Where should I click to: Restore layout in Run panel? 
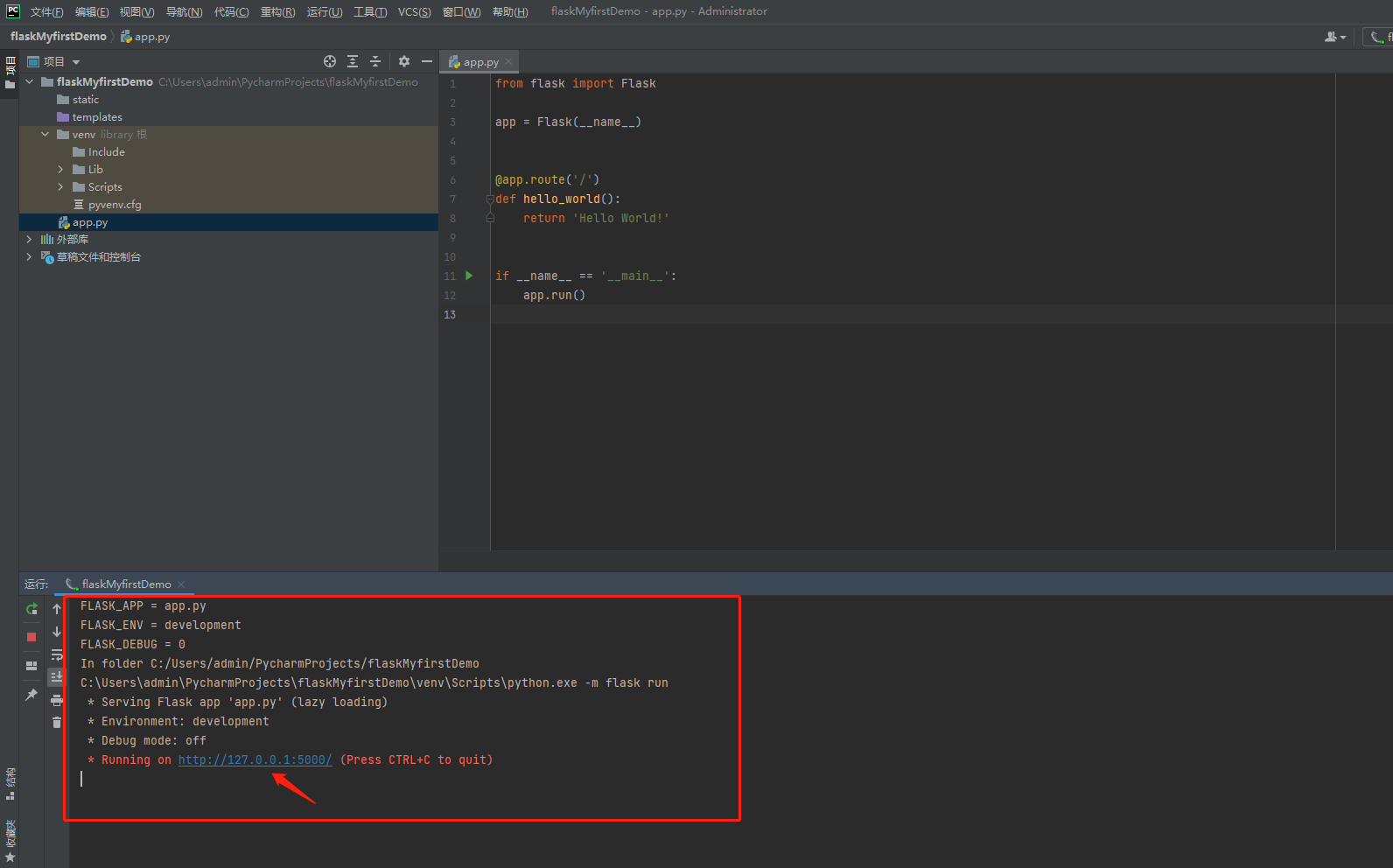pyautogui.click(x=31, y=666)
